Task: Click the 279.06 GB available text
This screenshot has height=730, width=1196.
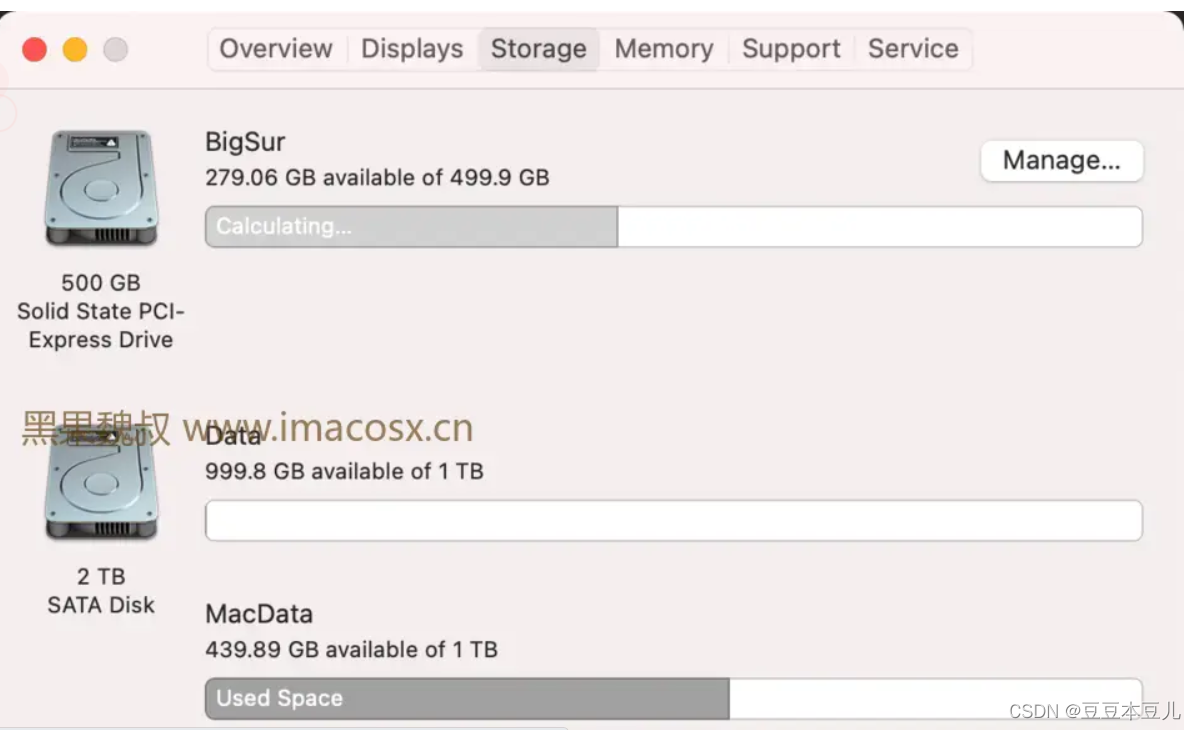Action: point(377,178)
